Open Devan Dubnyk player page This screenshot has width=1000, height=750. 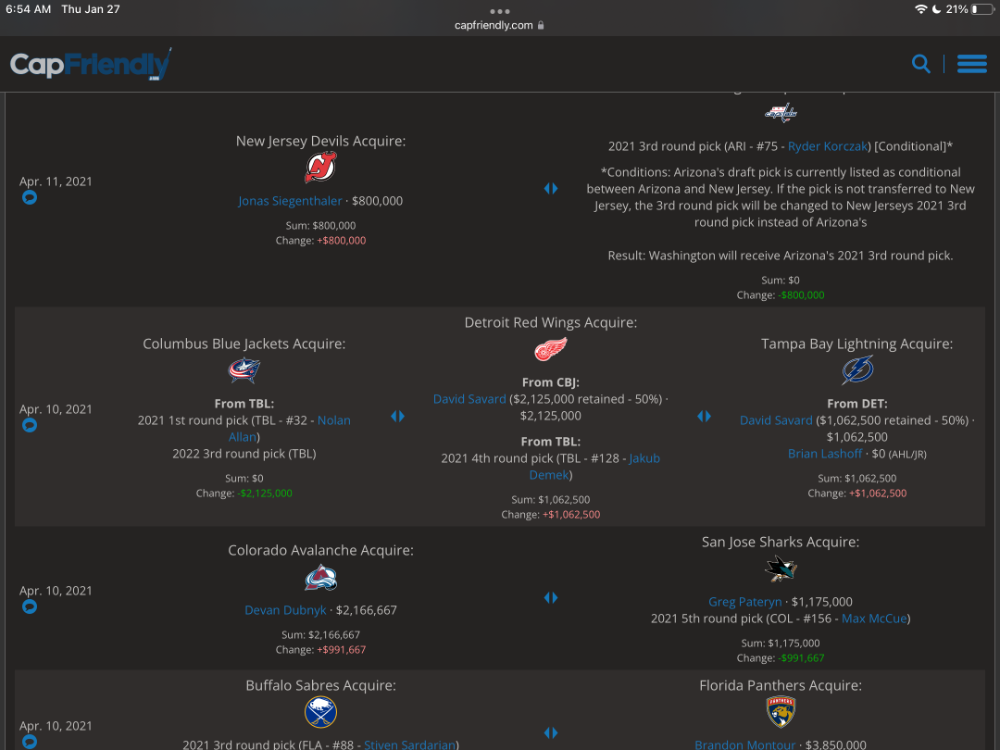(x=285, y=610)
